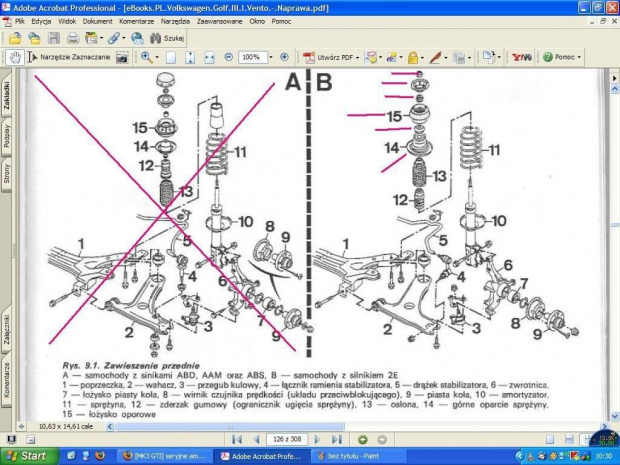620x465 pixels.
Task: Activate the Zoom In magnifier tool
Action: (147, 57)
